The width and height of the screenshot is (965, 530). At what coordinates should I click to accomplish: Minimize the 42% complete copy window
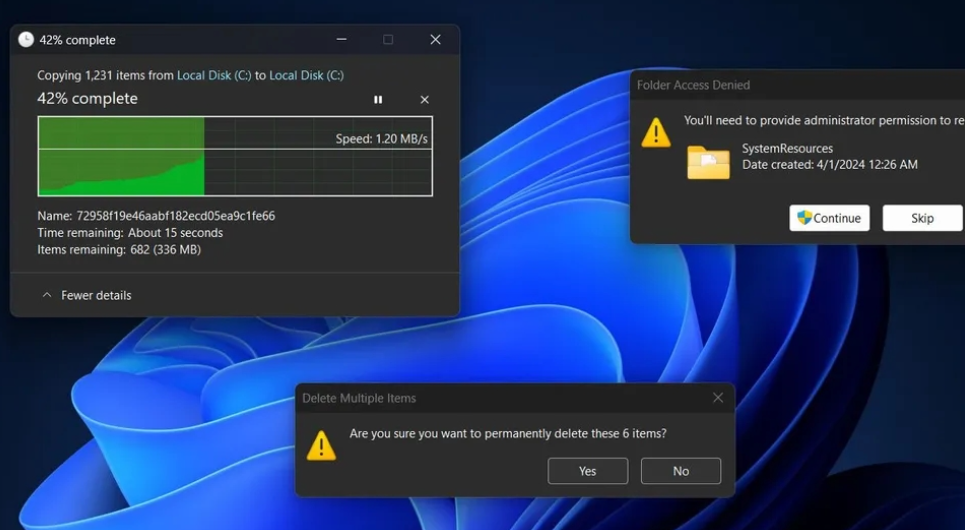tap(342, 40)
